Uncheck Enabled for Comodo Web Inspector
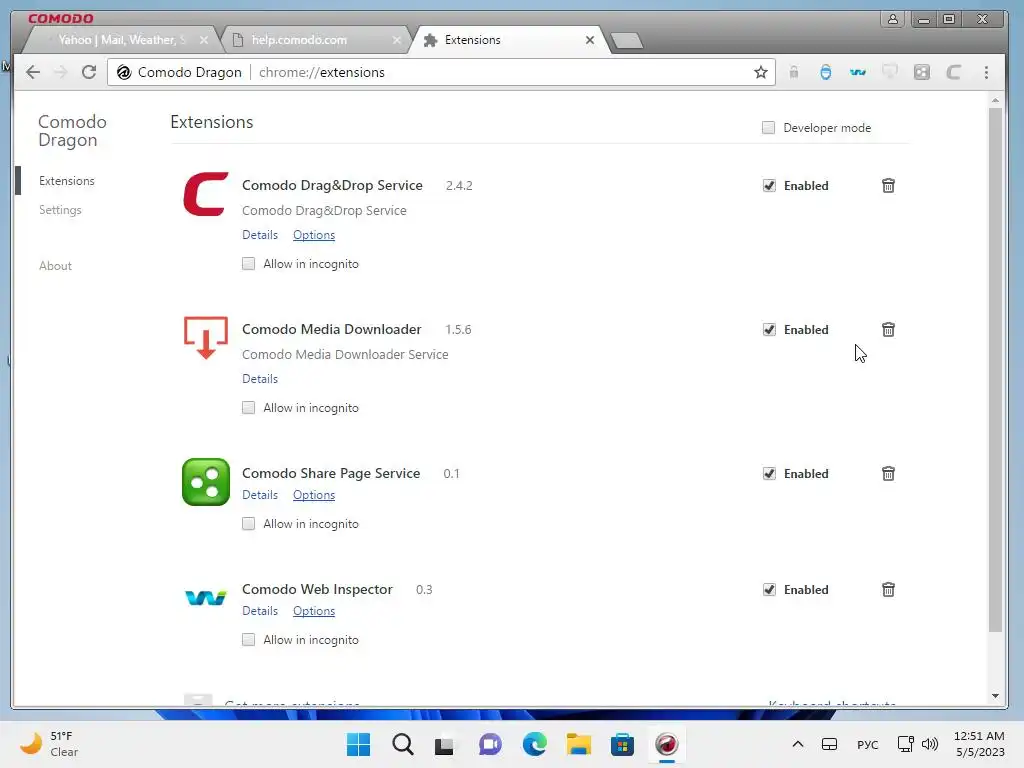 [x=769, y=590]
